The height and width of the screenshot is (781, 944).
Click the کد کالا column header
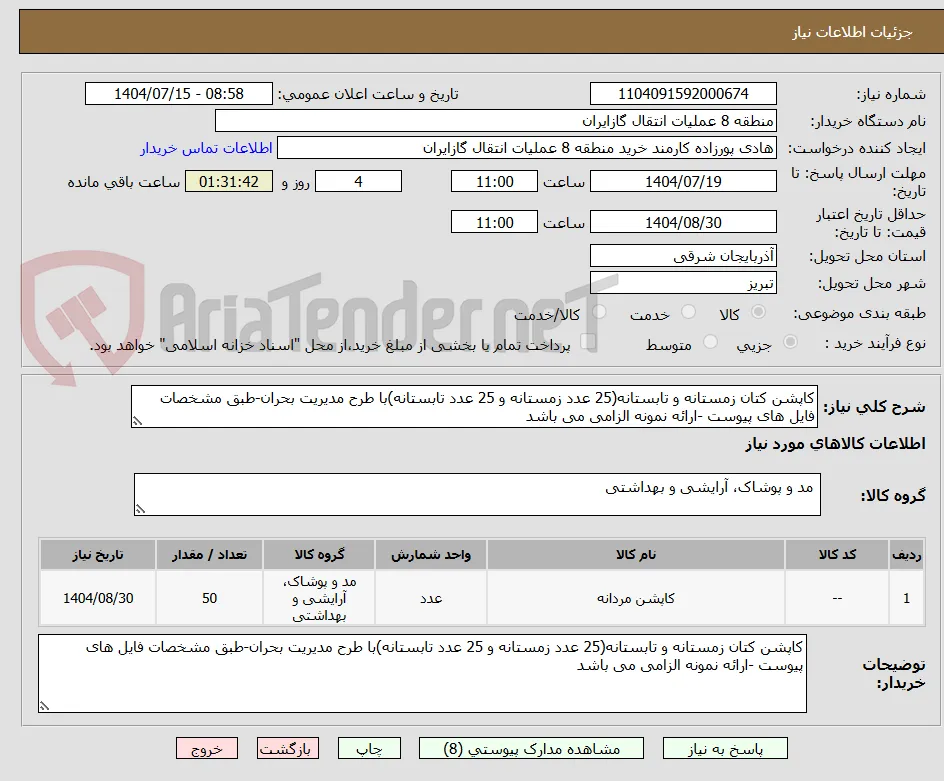coord(837,555)
